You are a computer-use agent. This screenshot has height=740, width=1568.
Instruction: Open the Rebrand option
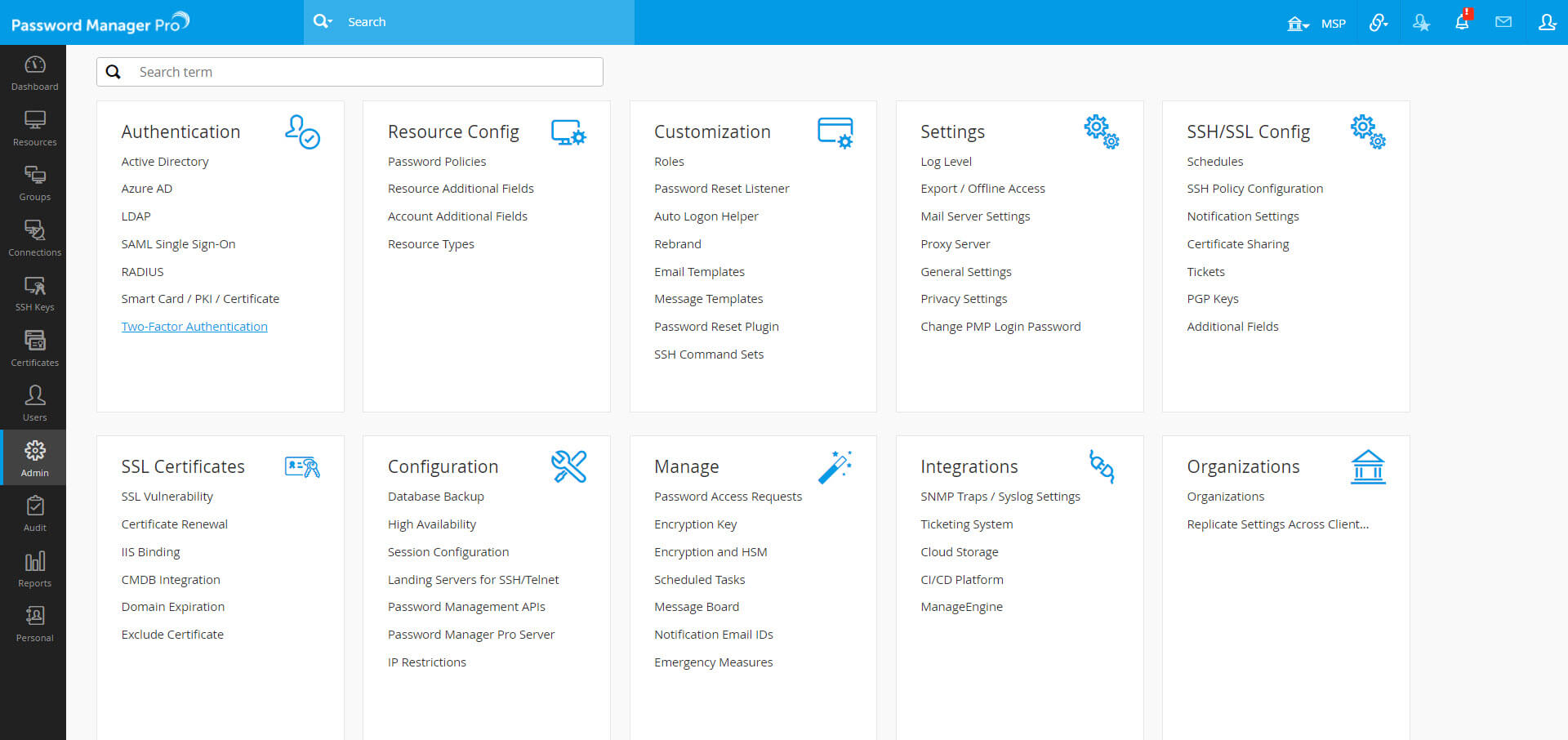pyautogui.click(x=678, y=244)
